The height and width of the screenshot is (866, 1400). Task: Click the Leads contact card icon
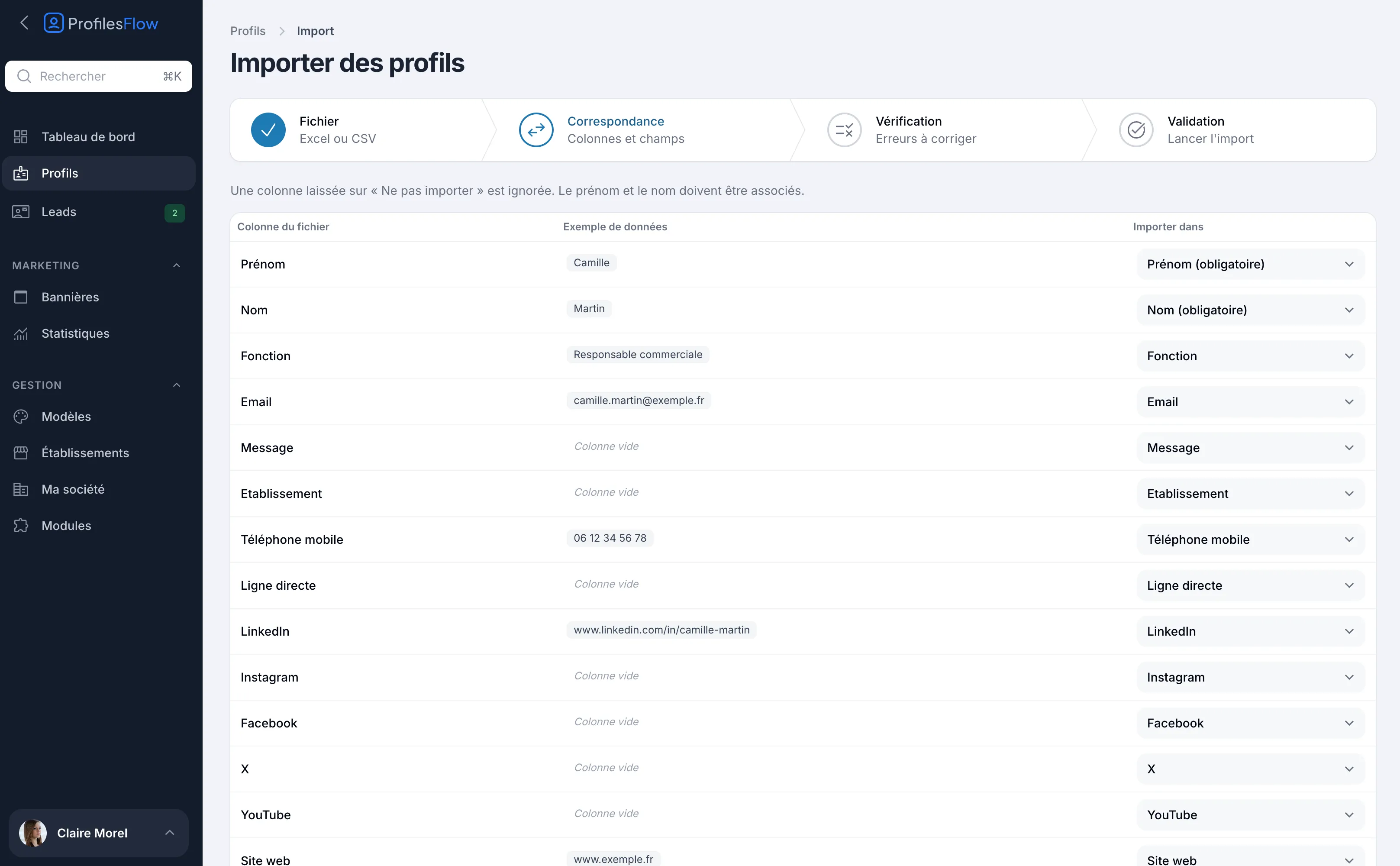point(21,212)
